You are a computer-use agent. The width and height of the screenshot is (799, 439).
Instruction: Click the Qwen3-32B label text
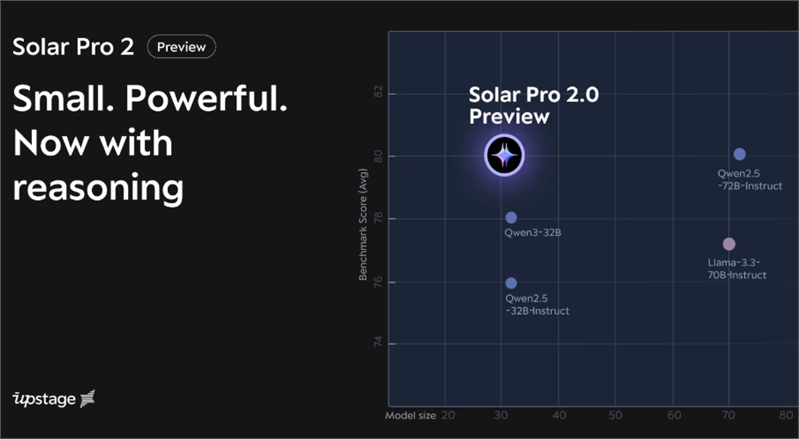click(x=532, y=233)
